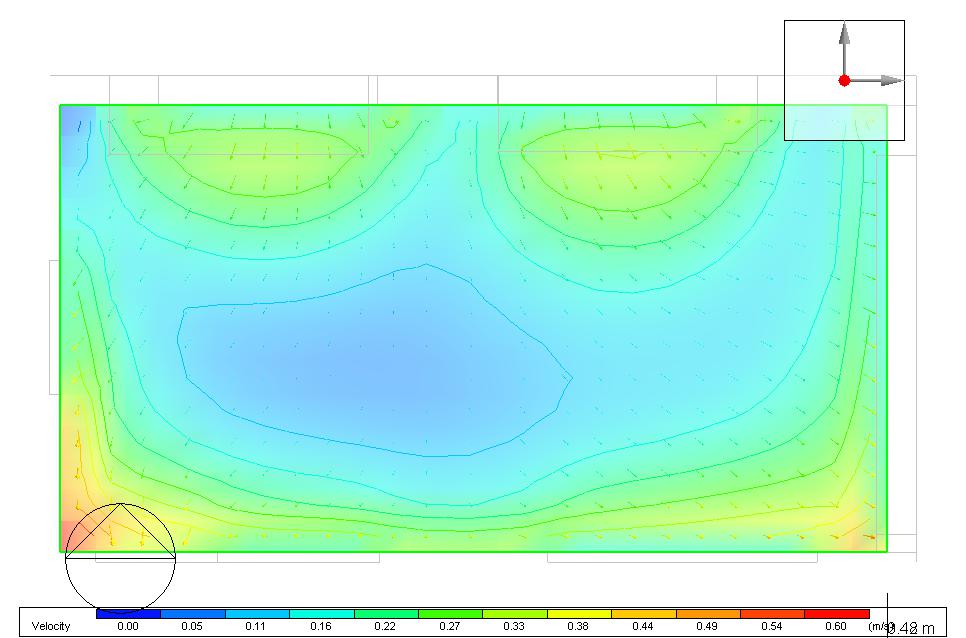Click the 0.60 legend value
The height and width of the screenshot is (638, 966).
point(835,626)
